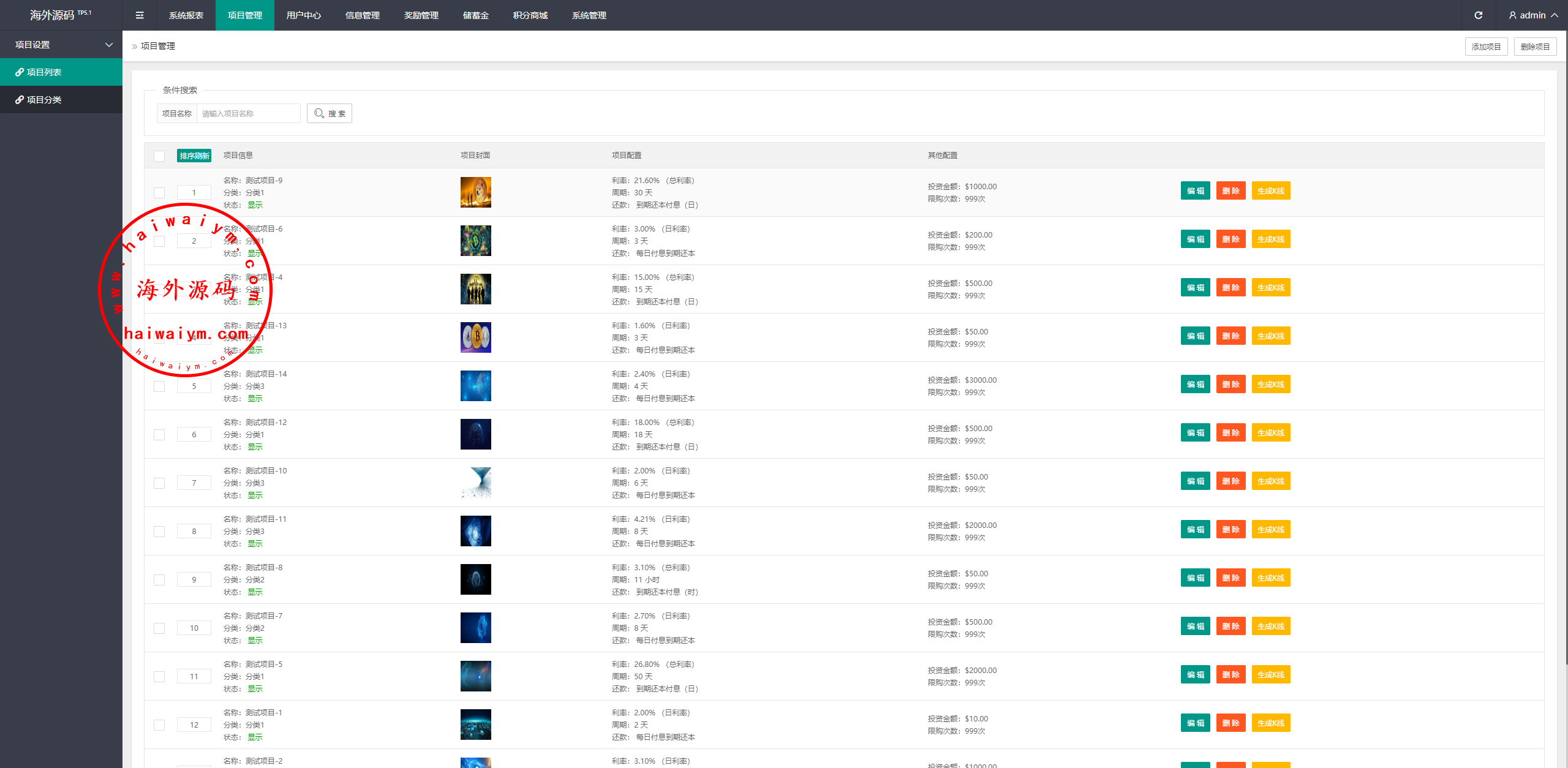This screenshot has width=1568, height=768.
Task: Click the refresh icon in top bar
Action: (1478, 15)
